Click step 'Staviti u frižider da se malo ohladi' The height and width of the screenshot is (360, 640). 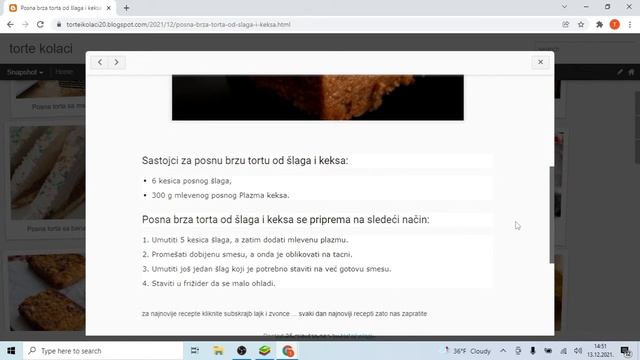(x=213, y=283)
